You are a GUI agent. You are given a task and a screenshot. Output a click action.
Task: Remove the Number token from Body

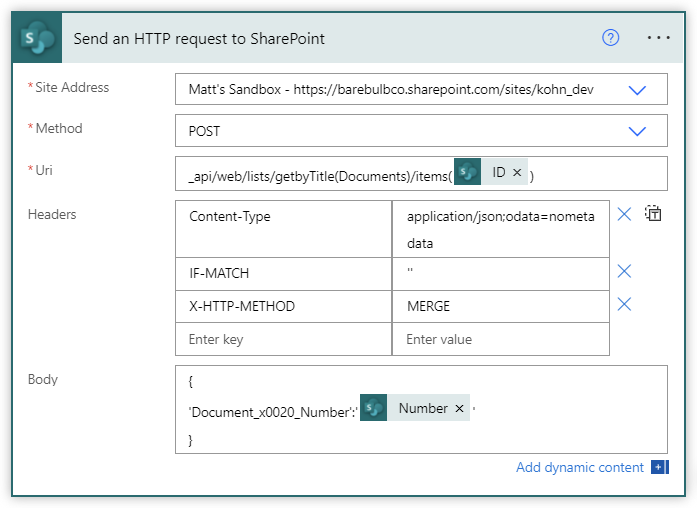[460, 408]
